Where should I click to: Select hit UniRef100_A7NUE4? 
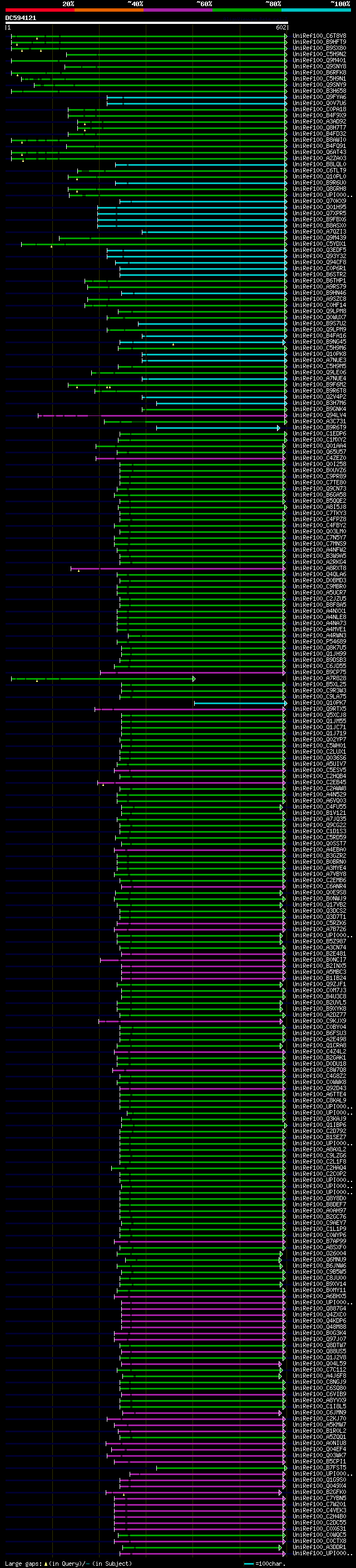pyautogui.click(x=319, y=379)
